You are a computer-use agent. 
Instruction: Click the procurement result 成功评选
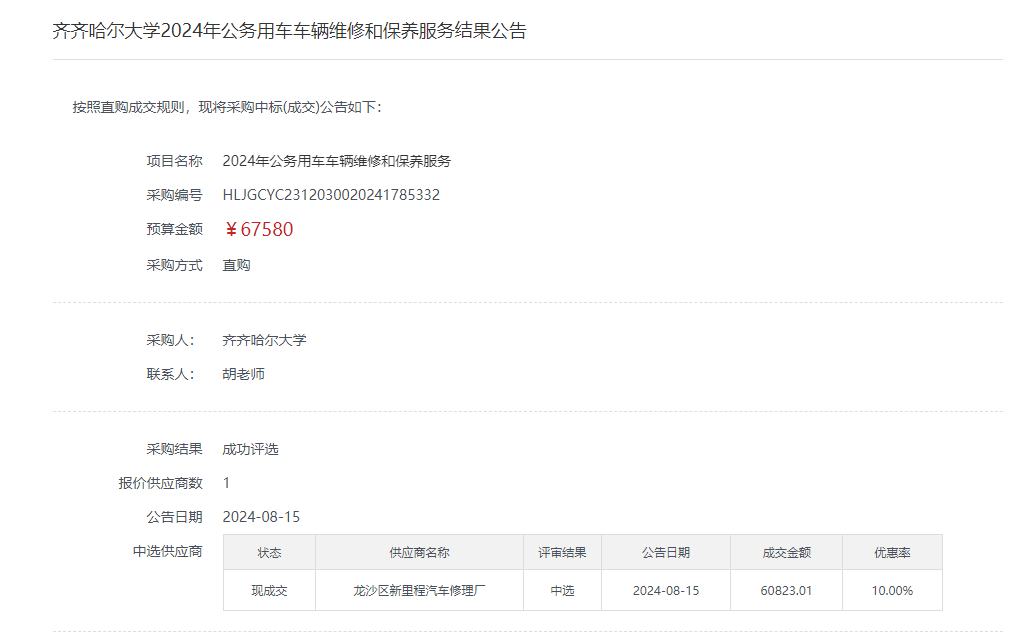(x=250, y=449)
